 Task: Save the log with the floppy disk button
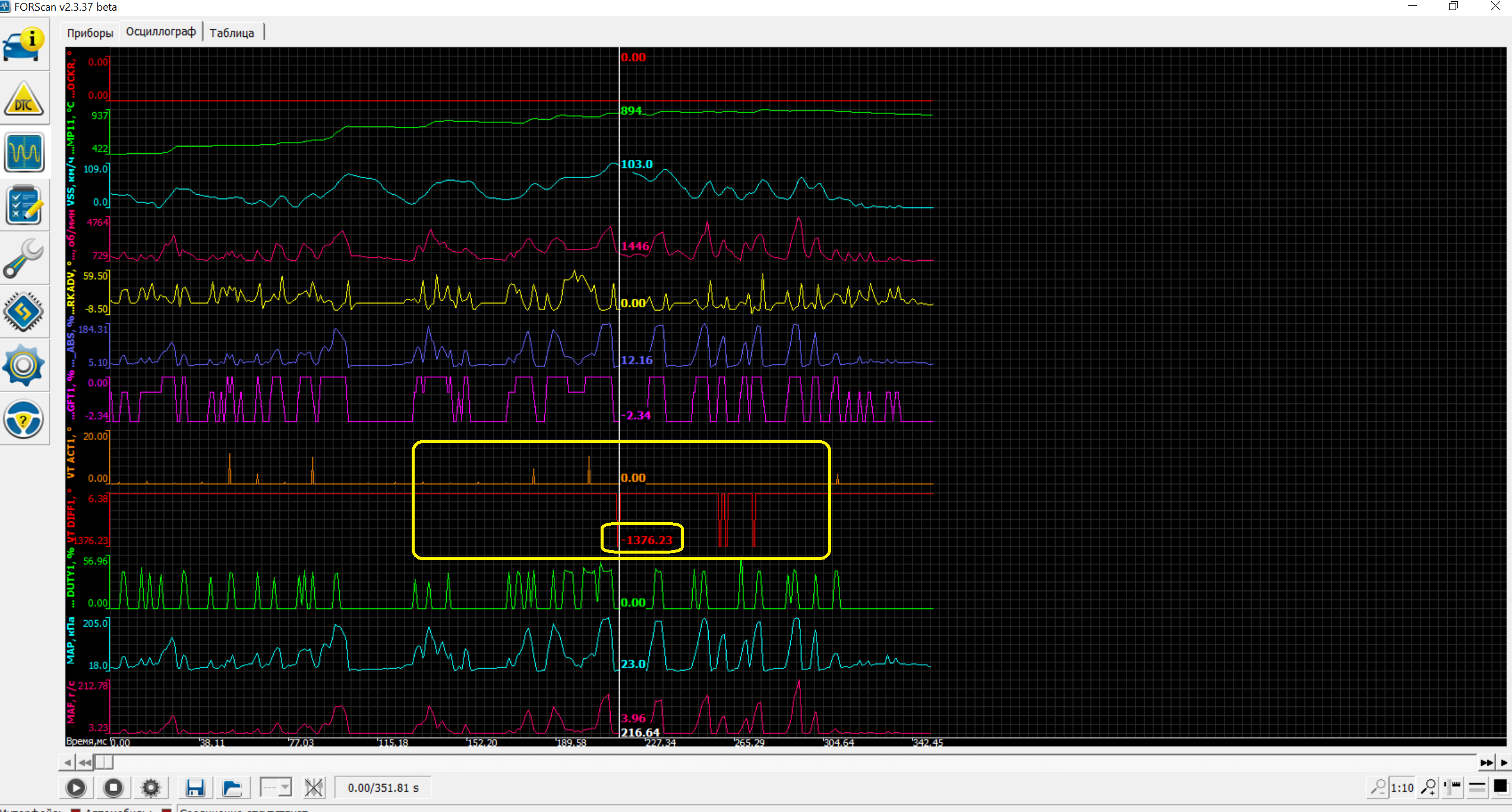[x=195, y=788]
